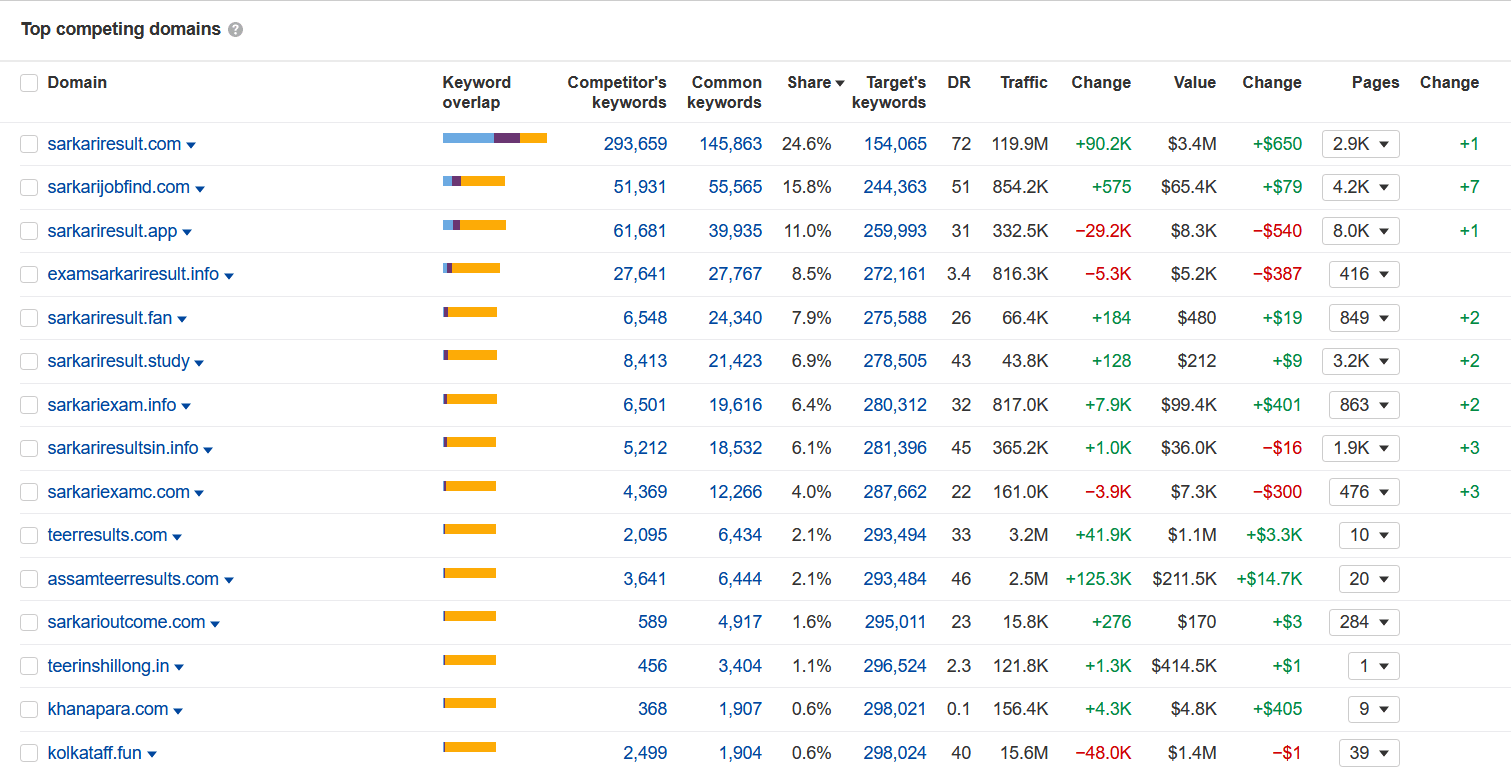Screen dimensions: 1511x773
Task: Click the caret icon next to sarkariresult.com
Action: click(x=191, y=145)
